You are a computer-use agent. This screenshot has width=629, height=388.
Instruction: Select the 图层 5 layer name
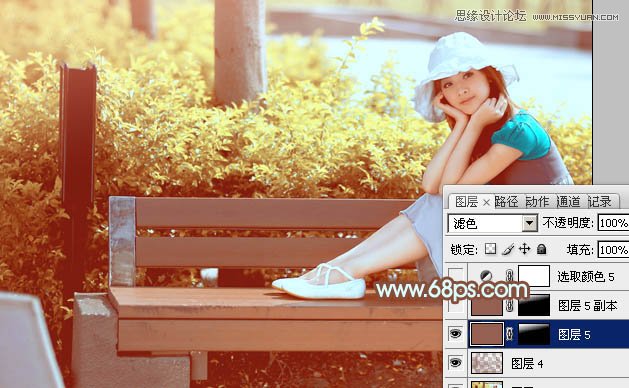click(574, 335)
